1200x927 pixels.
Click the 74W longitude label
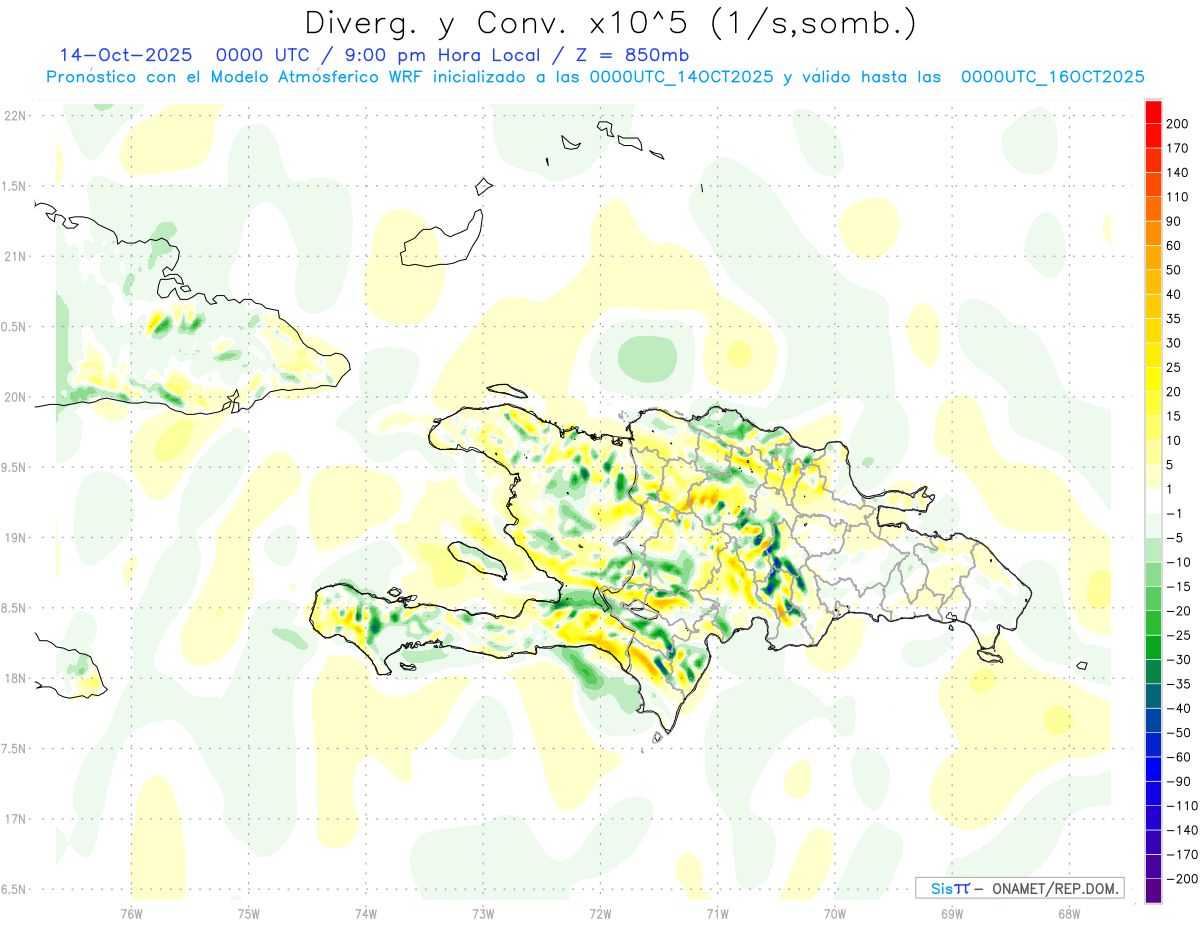click(x=365, y=913)
